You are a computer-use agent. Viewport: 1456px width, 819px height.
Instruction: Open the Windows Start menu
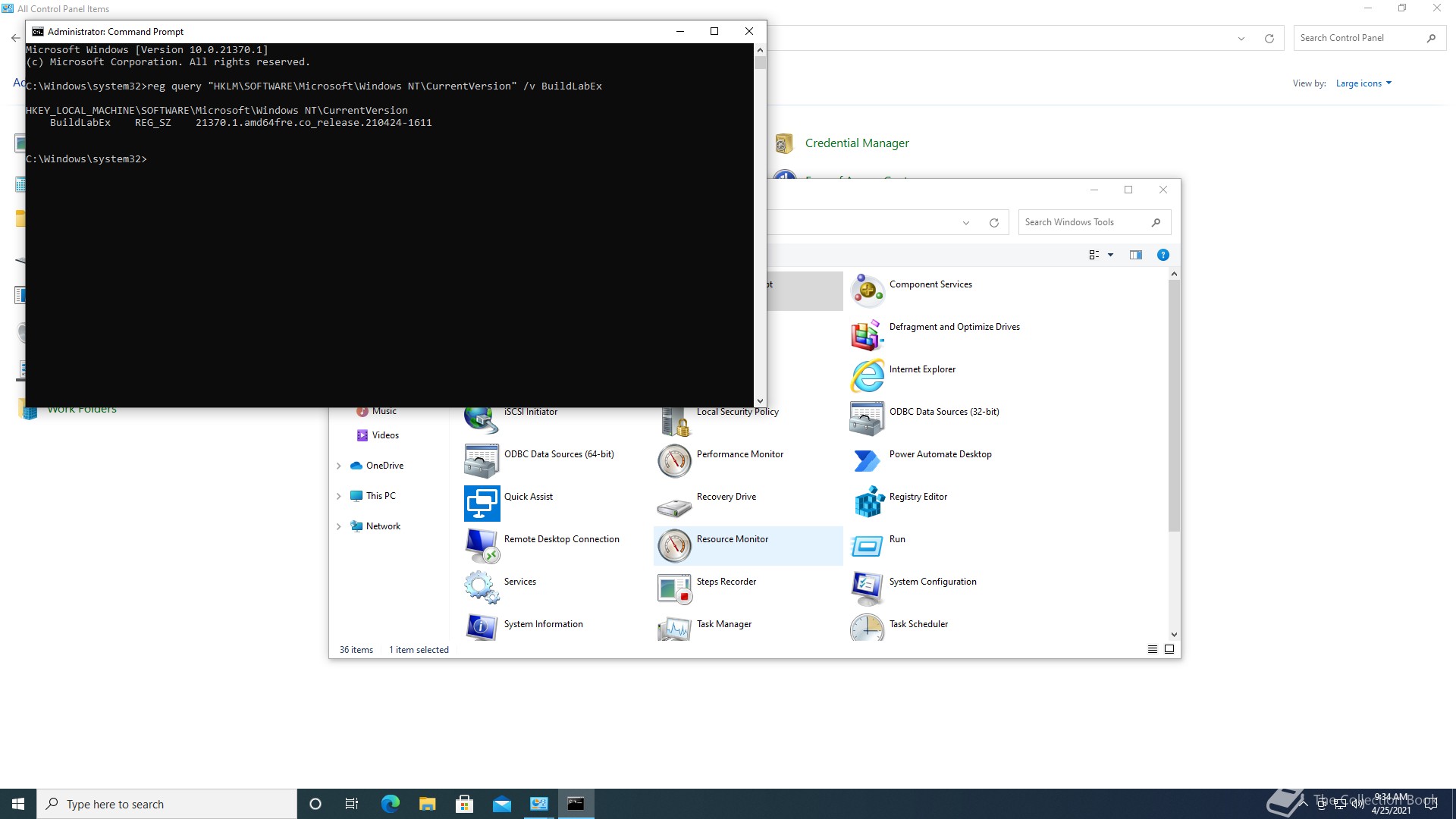pyautogui.click(x=18, y=804)
